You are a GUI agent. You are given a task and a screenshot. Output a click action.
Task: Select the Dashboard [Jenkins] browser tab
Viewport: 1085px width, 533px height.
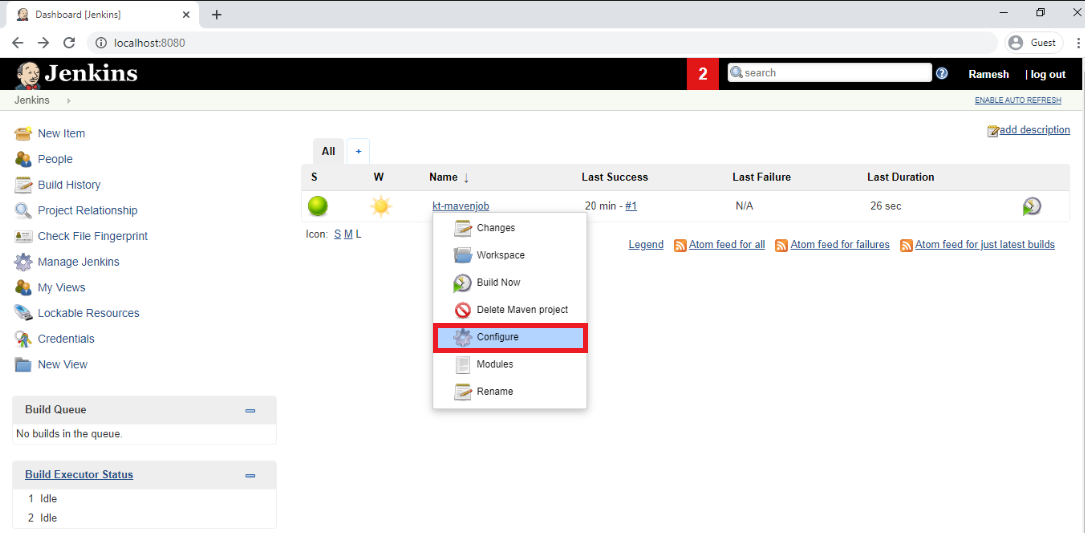click(x=104, y=15)
